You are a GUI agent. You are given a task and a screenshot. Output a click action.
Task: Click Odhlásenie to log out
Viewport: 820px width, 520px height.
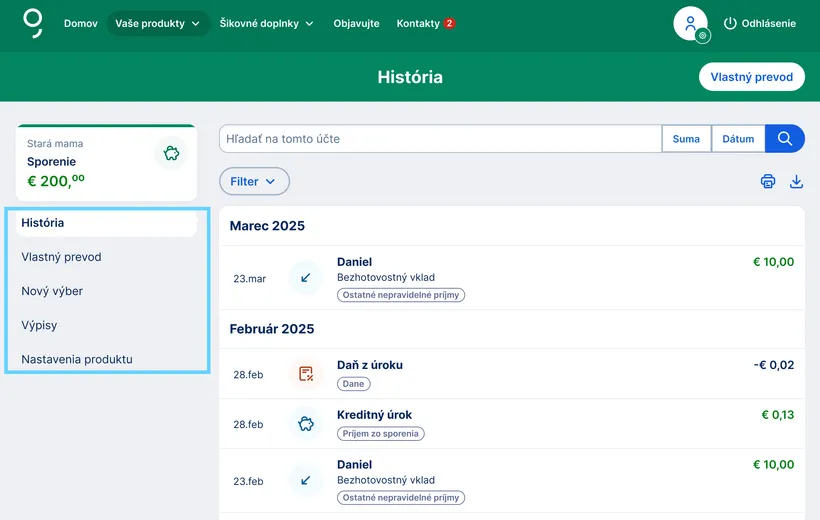pos(759,23)
